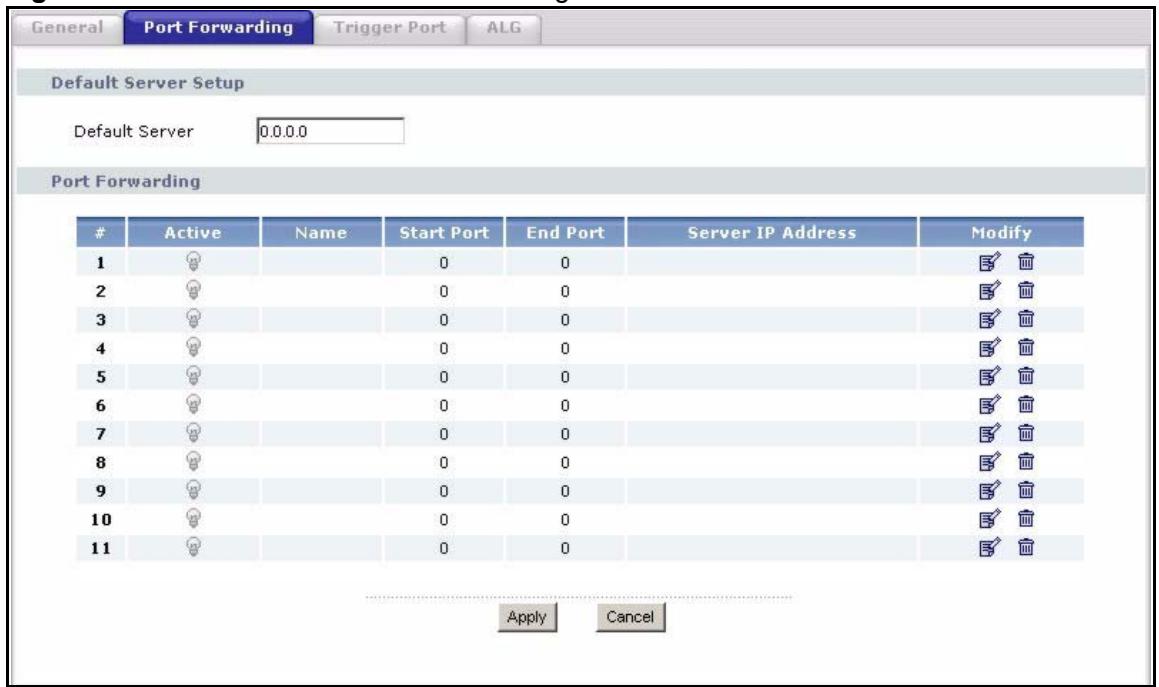Toggle active bulb for rule 3

pos(193,318)
